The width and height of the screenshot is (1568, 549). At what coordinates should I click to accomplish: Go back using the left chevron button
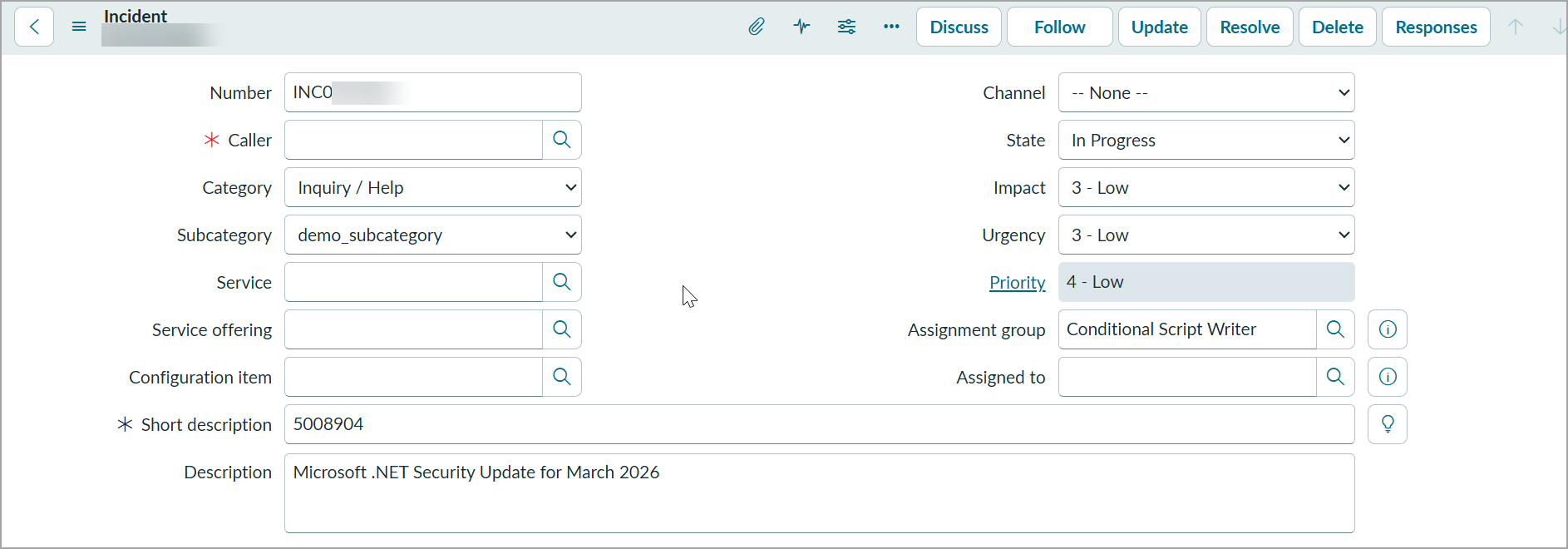click(x=34, y=27)
